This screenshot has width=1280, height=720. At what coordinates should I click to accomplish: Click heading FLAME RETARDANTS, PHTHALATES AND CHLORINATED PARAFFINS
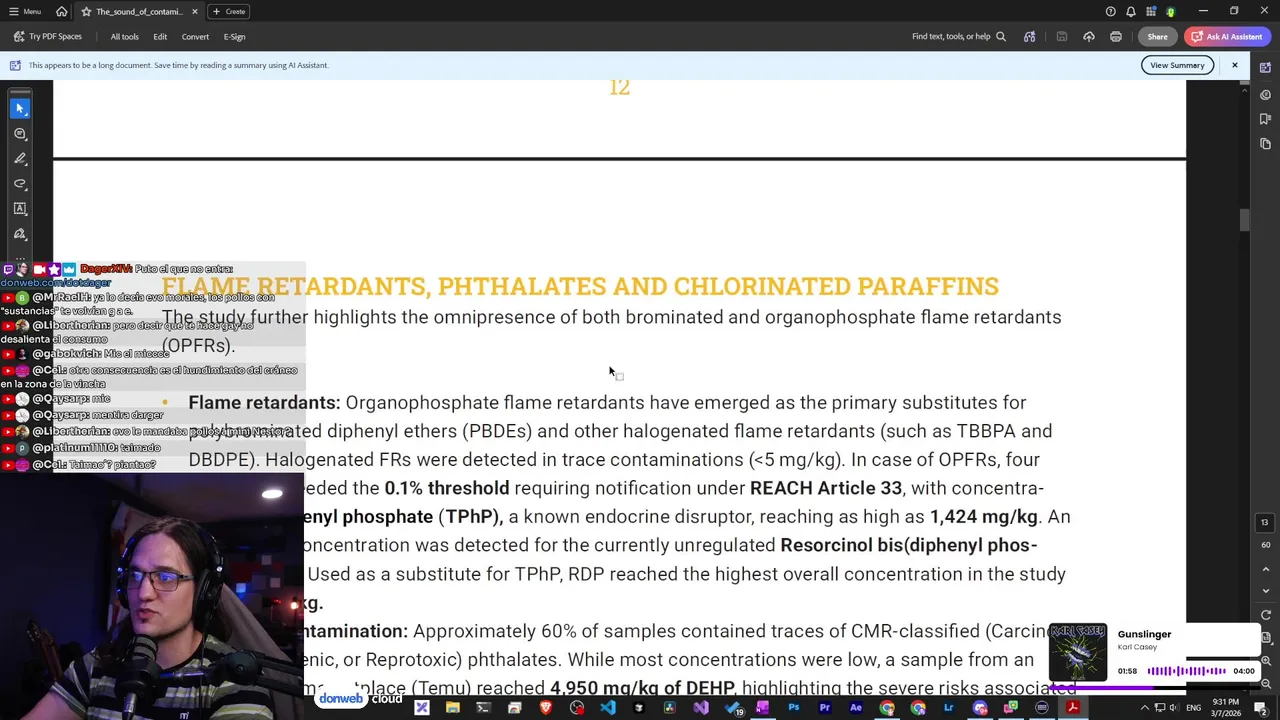(580, 286)
